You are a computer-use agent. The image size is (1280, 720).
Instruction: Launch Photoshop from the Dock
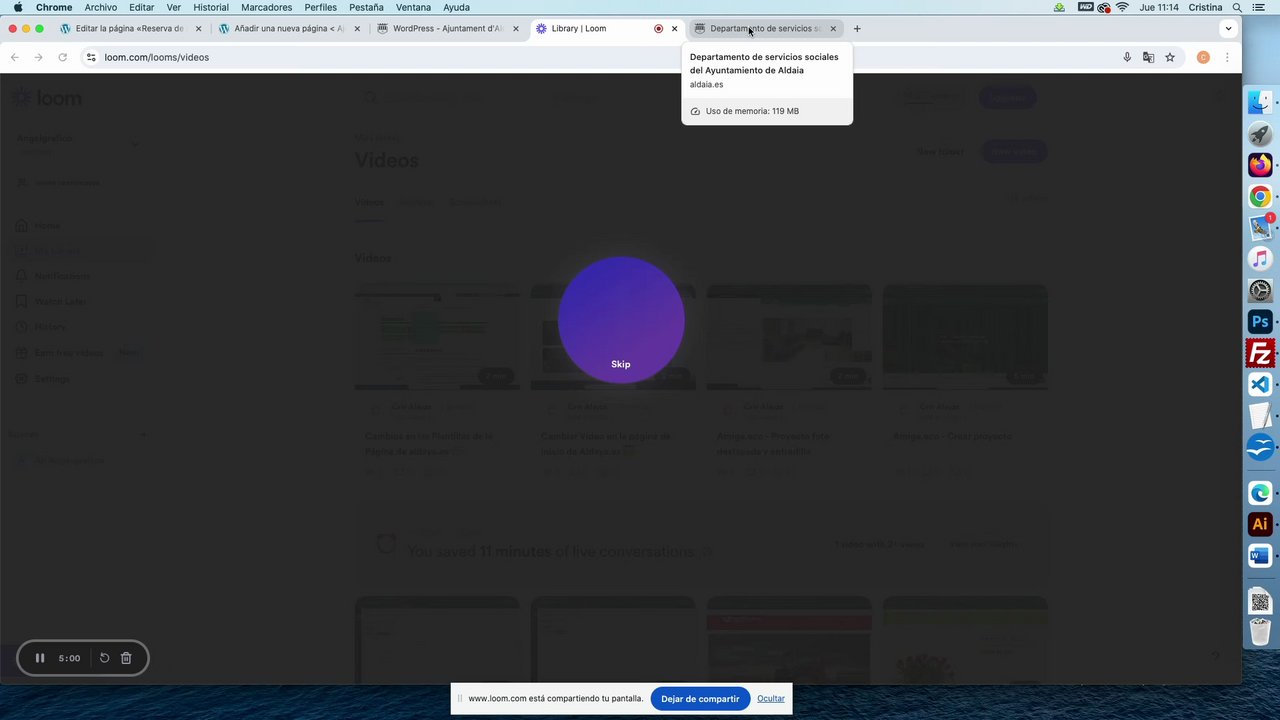click(x=1260, y=322)
